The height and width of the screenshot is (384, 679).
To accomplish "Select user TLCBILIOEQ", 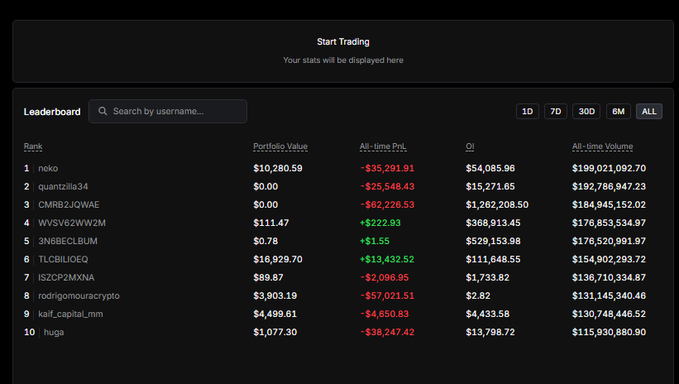I will tap(63, 259).
